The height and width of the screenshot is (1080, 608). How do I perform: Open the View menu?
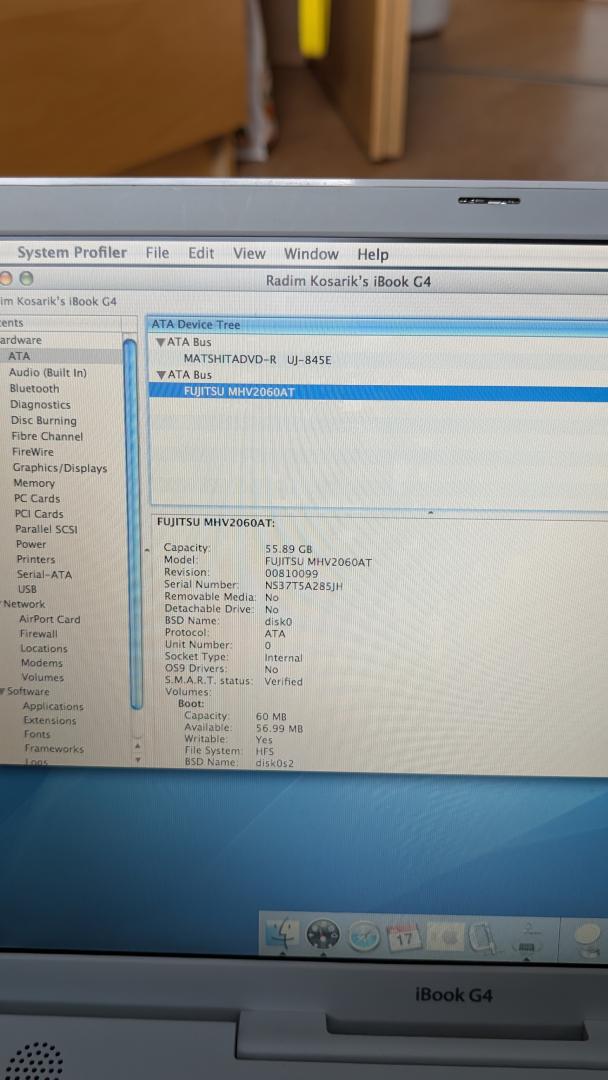point(249,254)
